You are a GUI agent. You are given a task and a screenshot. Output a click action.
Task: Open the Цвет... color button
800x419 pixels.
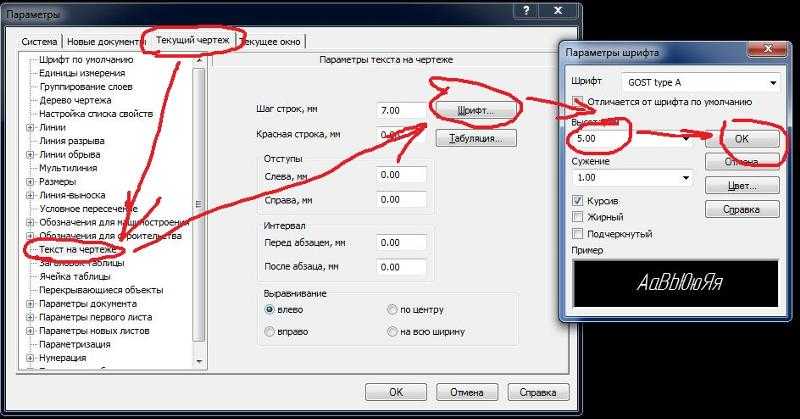pyautogui.click(x=742, y=186)
